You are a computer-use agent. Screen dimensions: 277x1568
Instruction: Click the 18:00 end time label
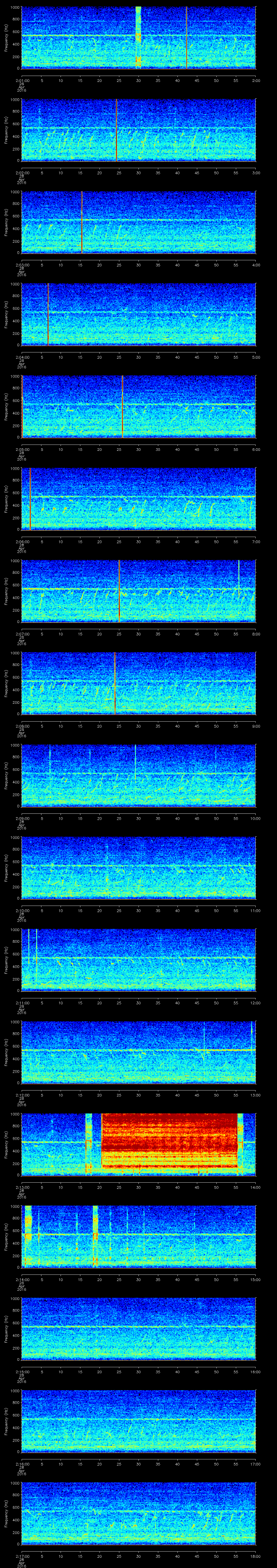(255, 1555)
